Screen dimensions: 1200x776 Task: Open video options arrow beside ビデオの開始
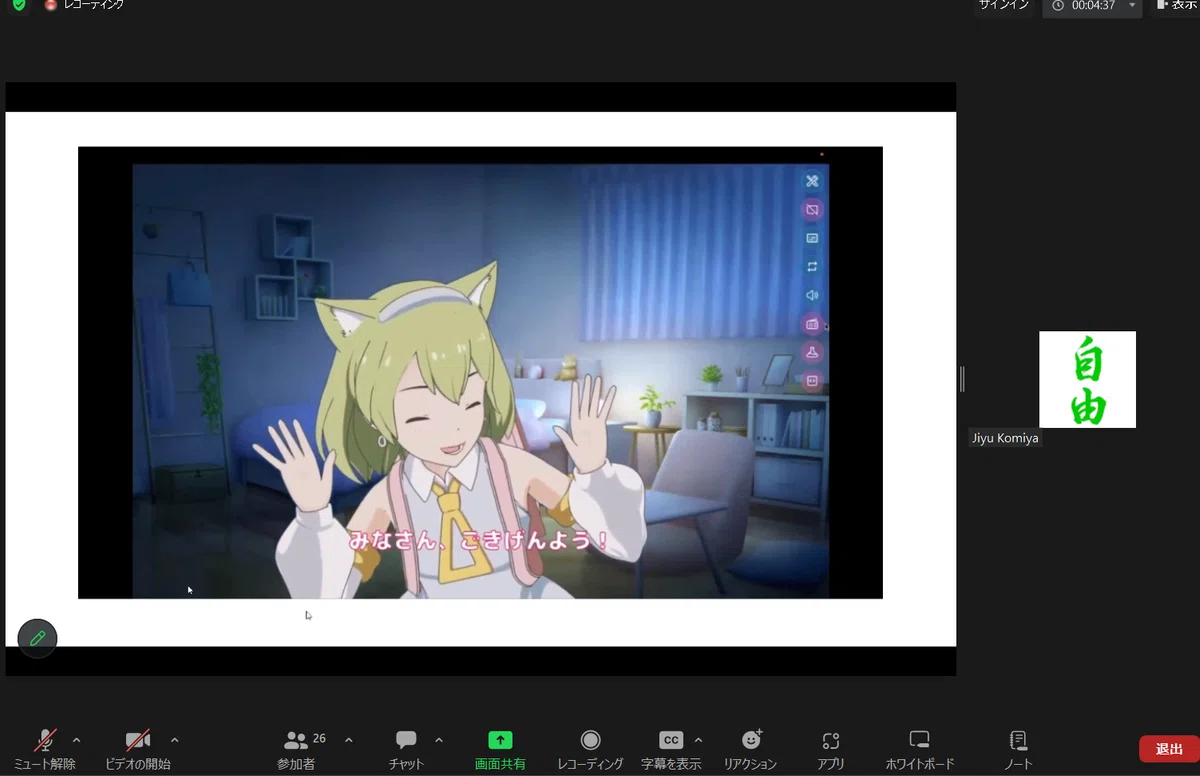(x=175, y=740)
